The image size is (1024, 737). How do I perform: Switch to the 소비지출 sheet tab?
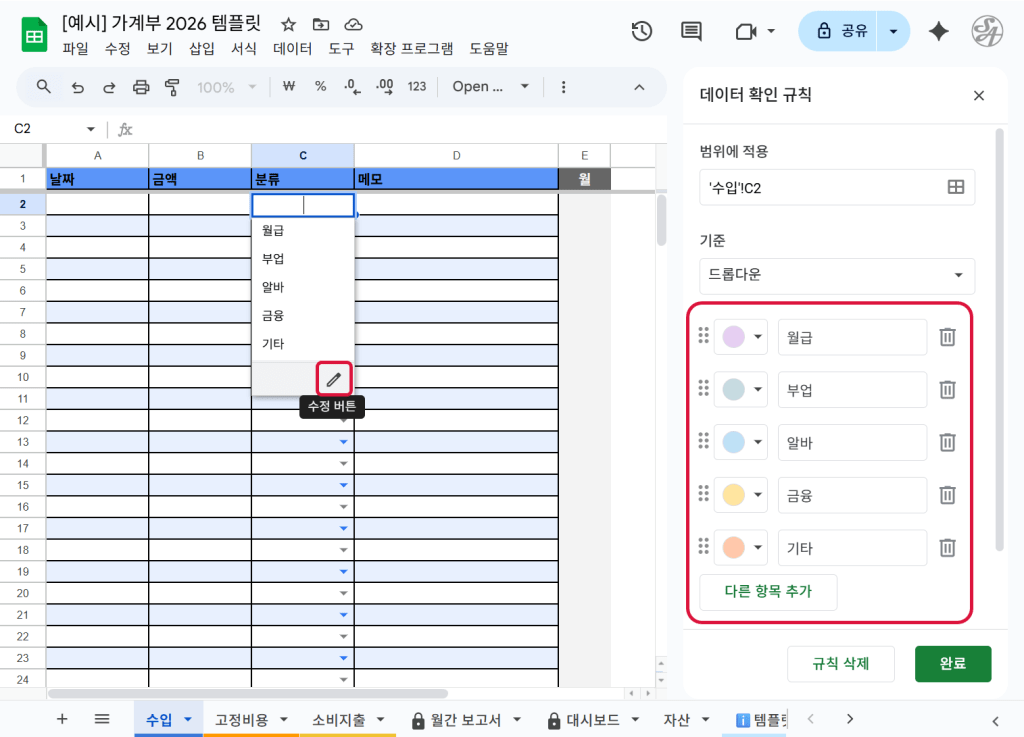coord(338,719)
